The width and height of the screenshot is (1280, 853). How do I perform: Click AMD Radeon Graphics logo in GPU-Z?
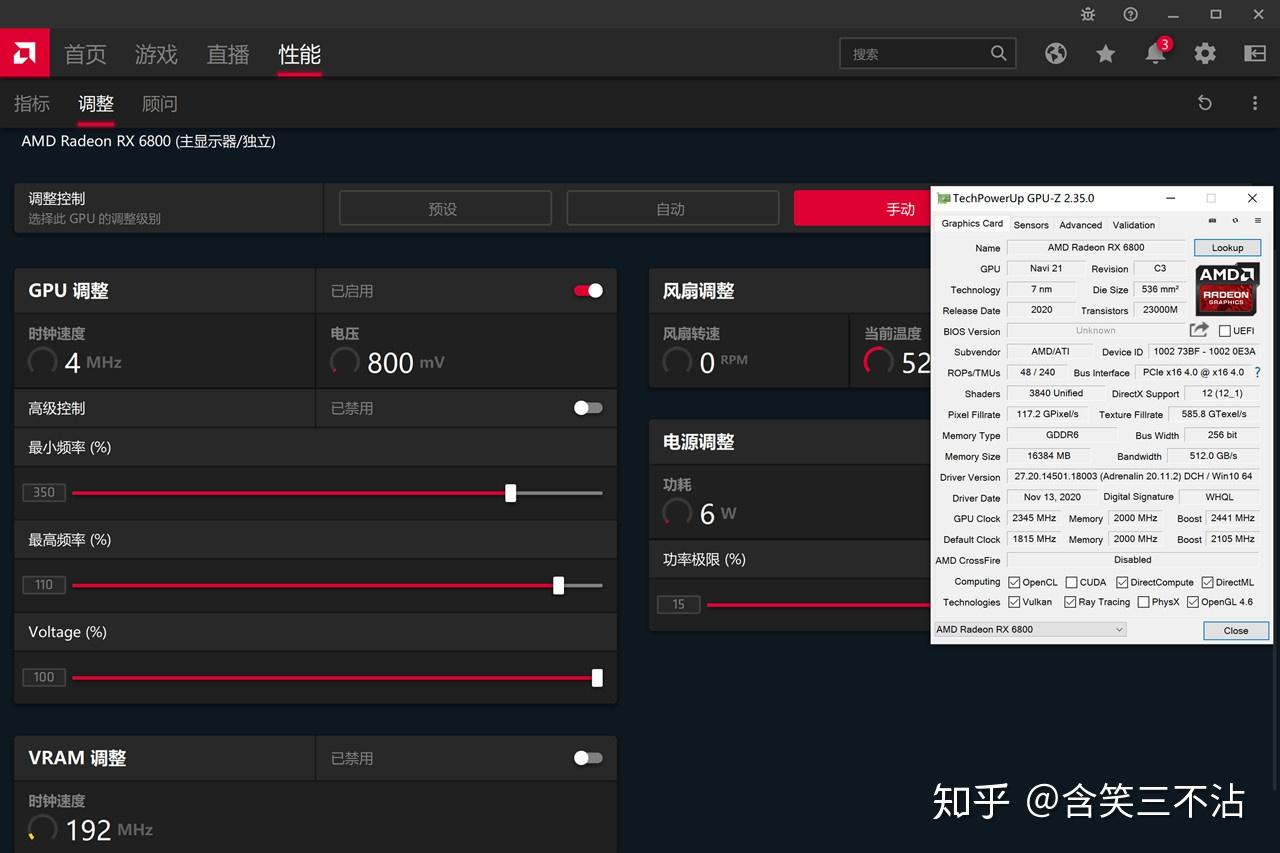tap(1227, 288)
